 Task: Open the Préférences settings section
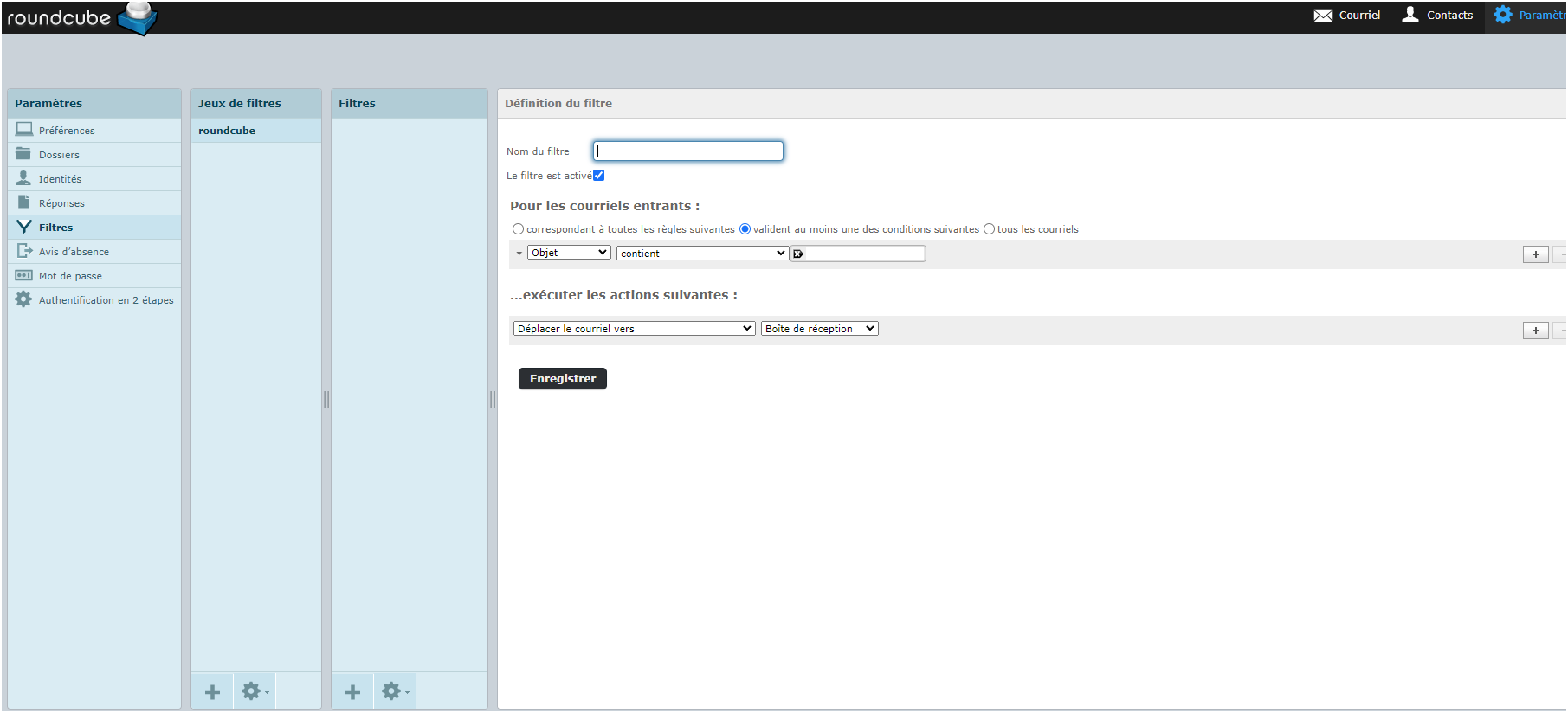pos(67,131)
